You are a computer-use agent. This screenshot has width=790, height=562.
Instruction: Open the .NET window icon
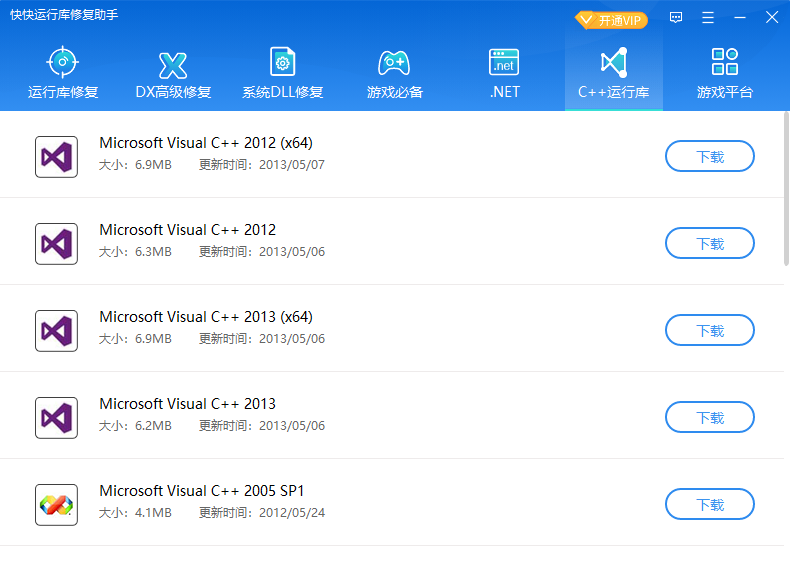(504, 62)
